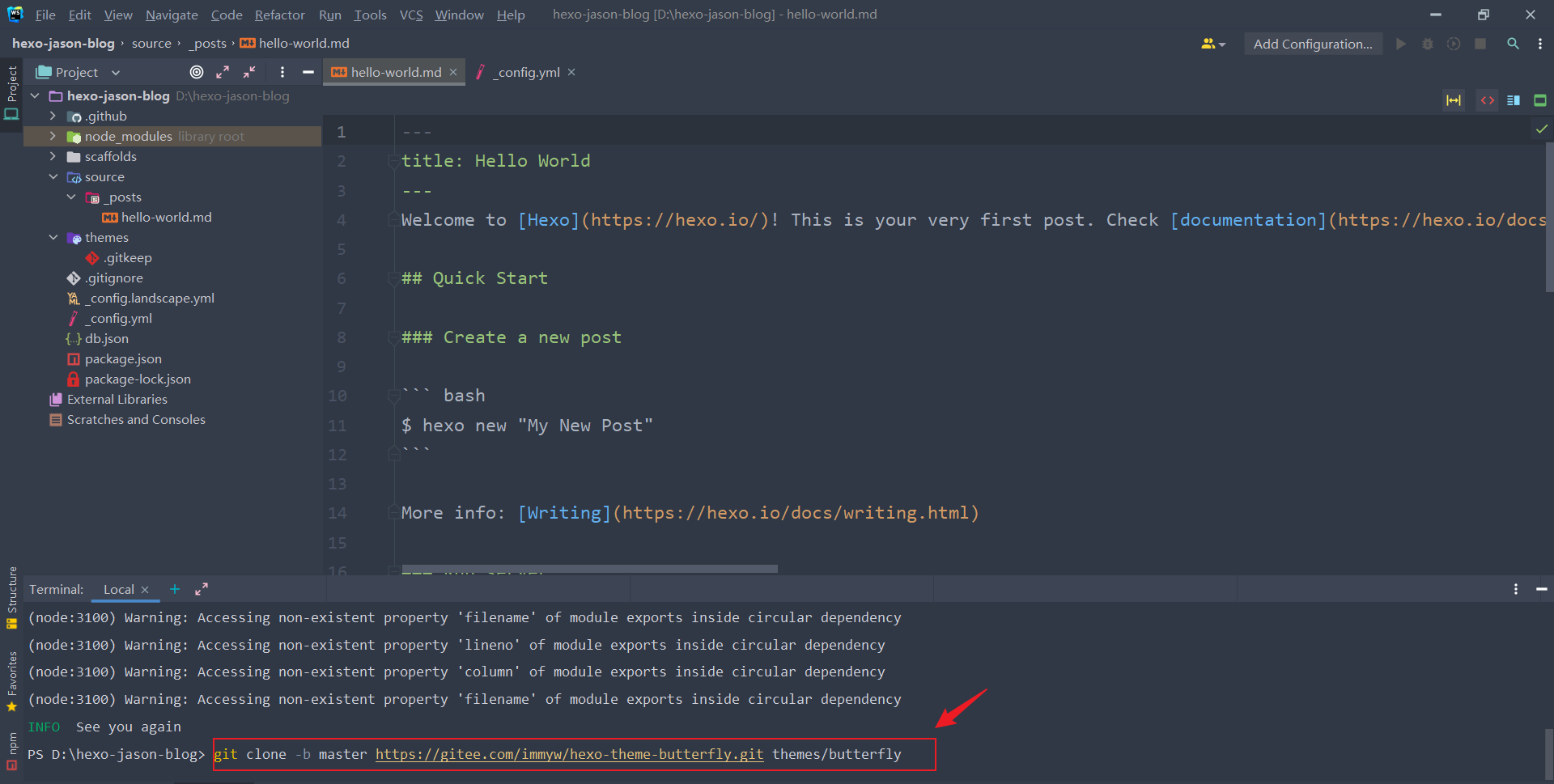Click Run with Coverage icon
The image size is (1554, 784).
pos(1454,44)
